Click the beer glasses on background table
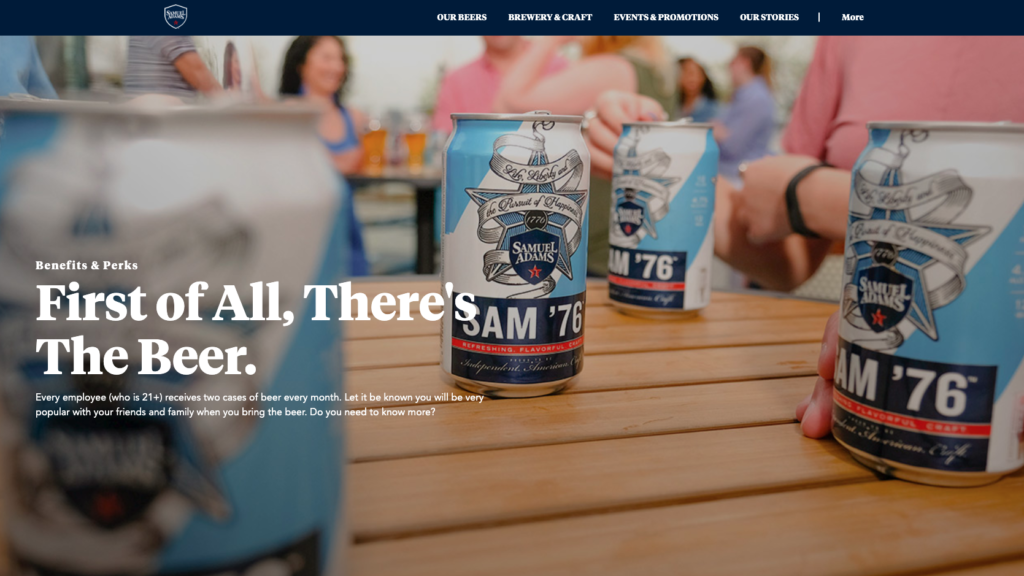Viewport: 1024px width, 576px height. pyautogui.click(x=393, y=148)
